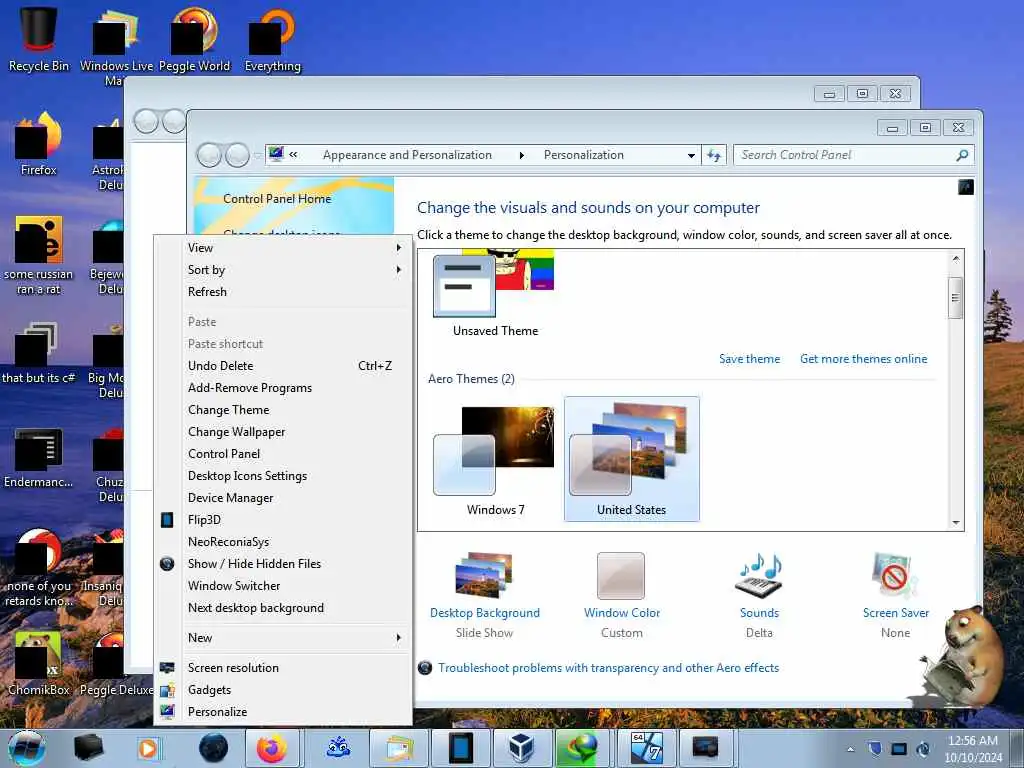Click the Personalization breadcrumb
The image size is (1024, 768).
[x=584, y=155]
